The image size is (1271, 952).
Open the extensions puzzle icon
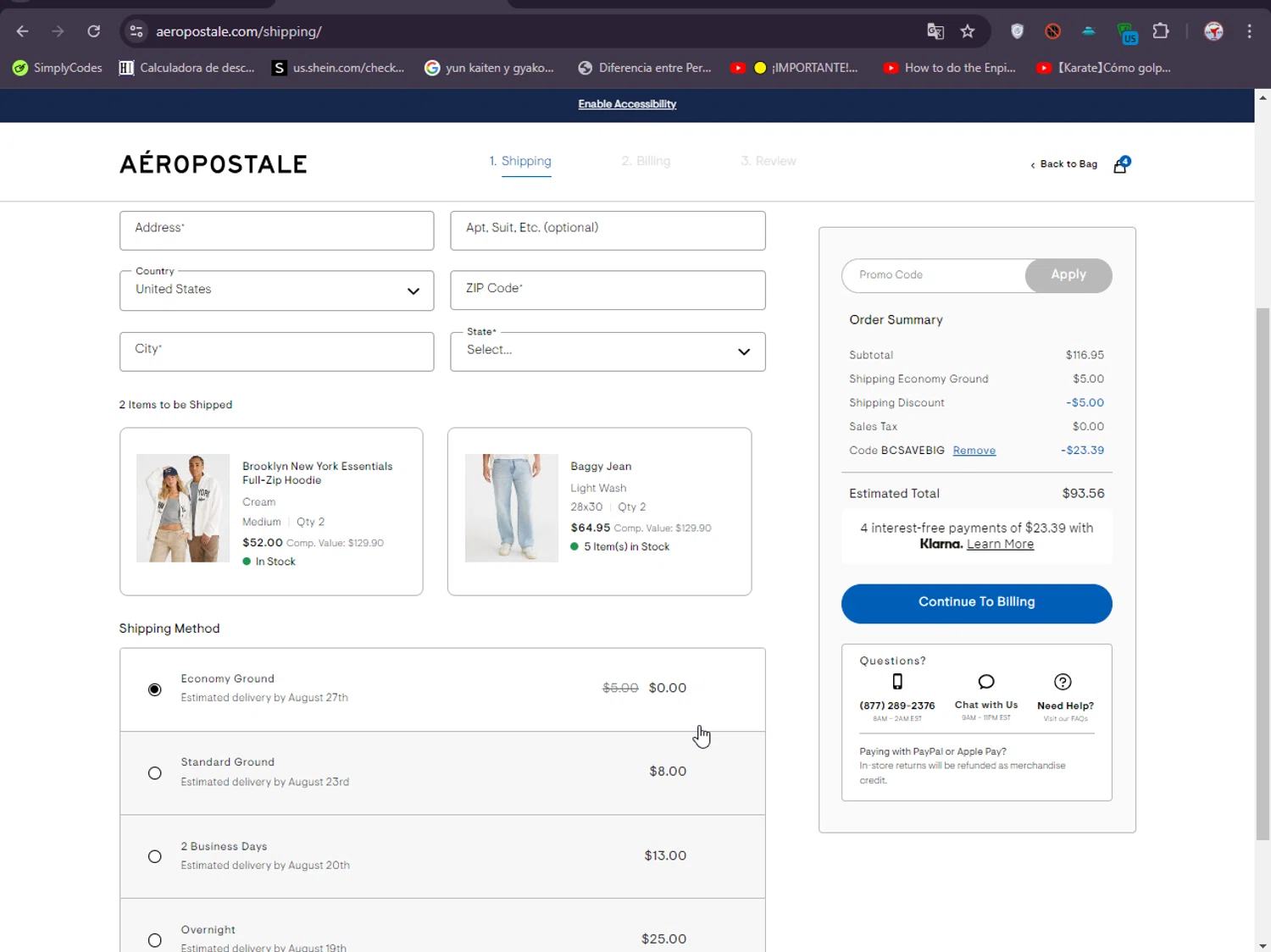click(1161, 31)
